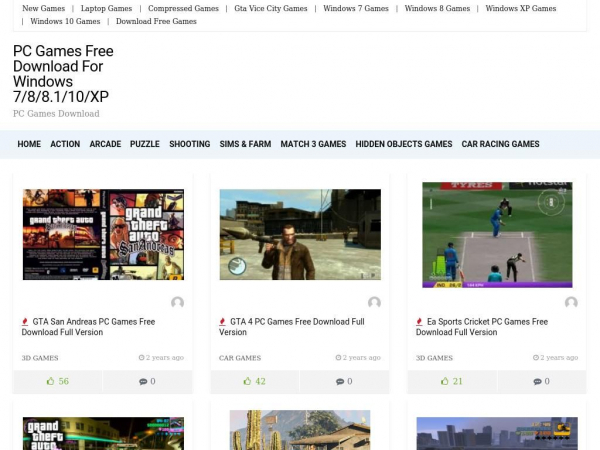Image resolution: width=600 pixels, height=450 pixels.
Task: Open the SHOOTING games category
Action: [x=190, y=144]
